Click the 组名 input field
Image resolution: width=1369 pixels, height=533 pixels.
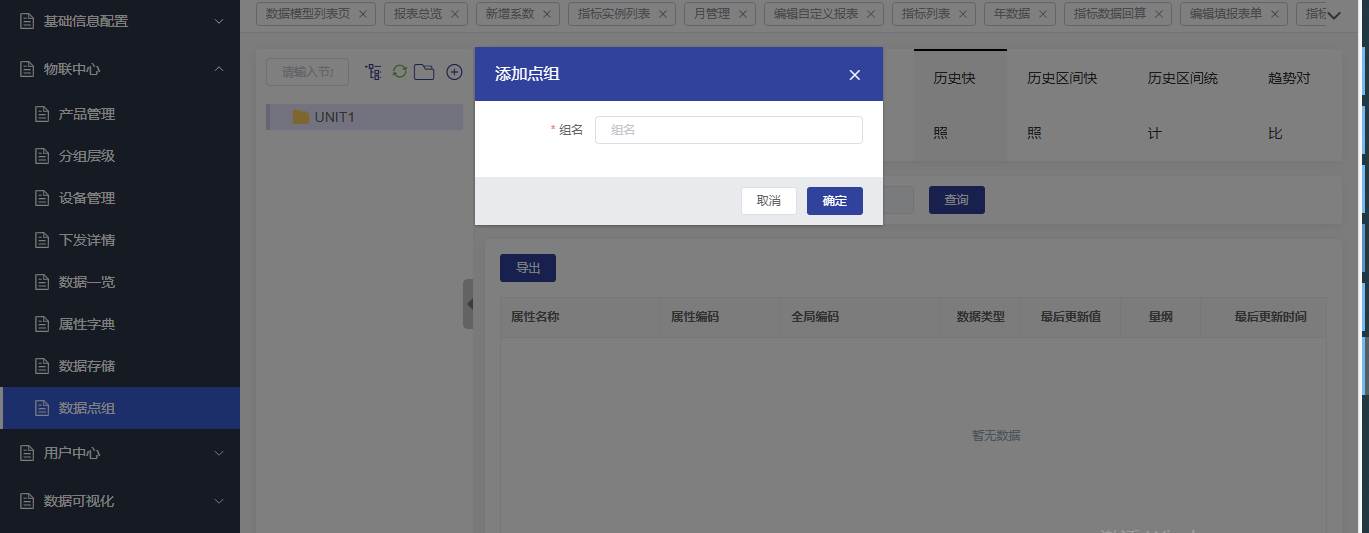(x=728, y=130)
